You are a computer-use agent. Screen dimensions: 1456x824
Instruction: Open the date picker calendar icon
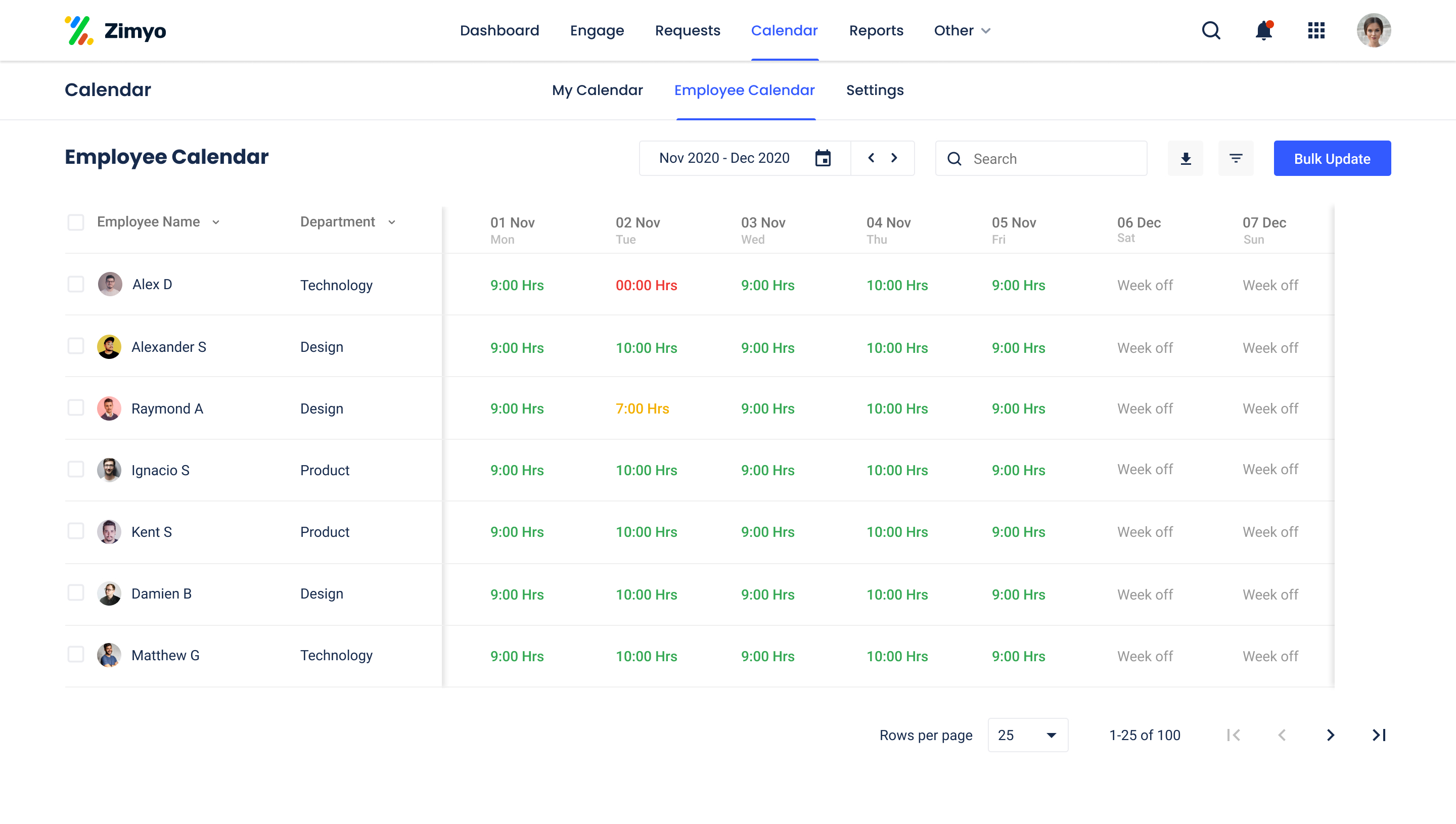[x=823, y=158]
